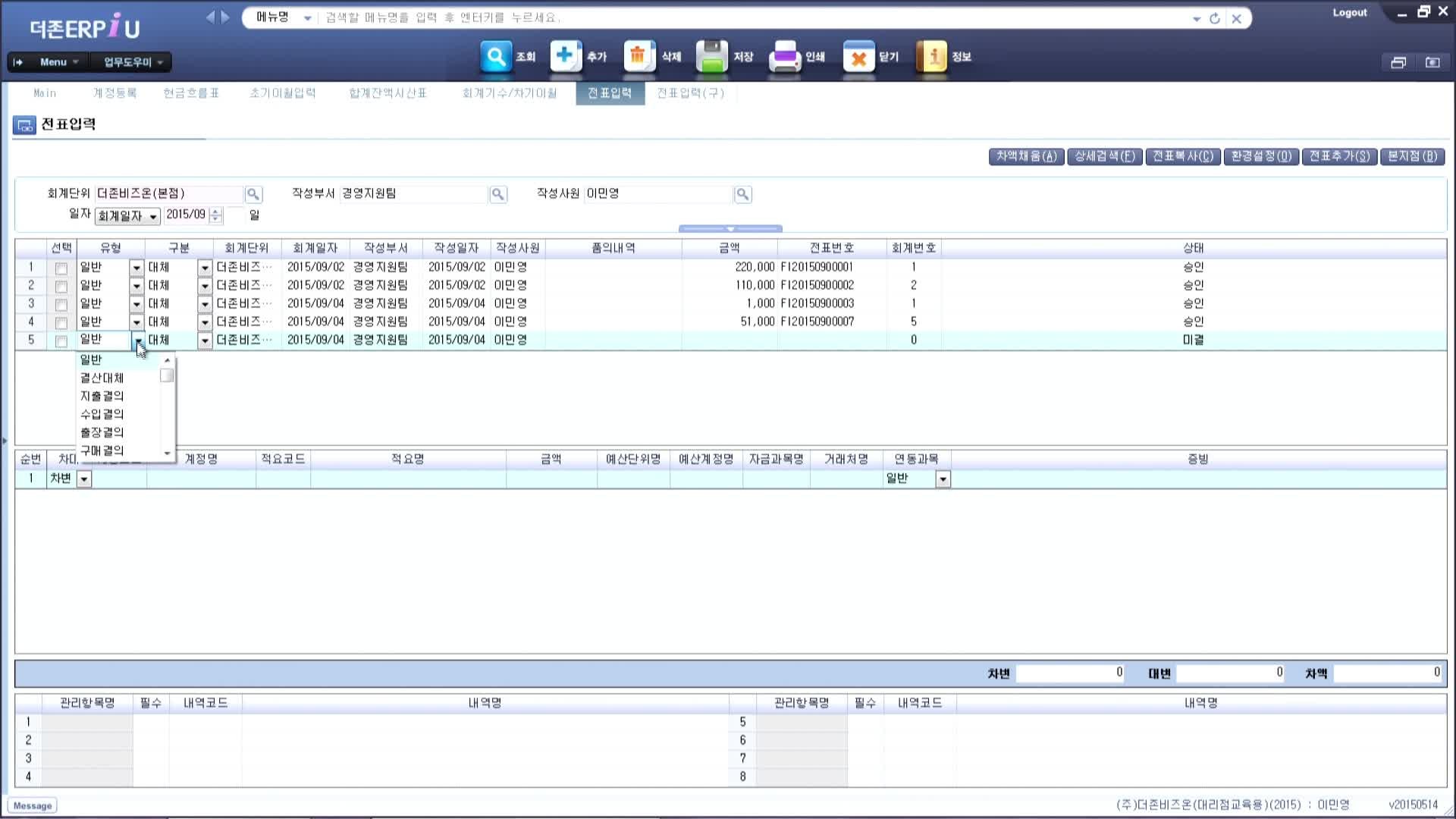The image size is (1456, 819).
Task: Switch to the 합계잔액시산표 tab
Action: click(x=388, y=93)
